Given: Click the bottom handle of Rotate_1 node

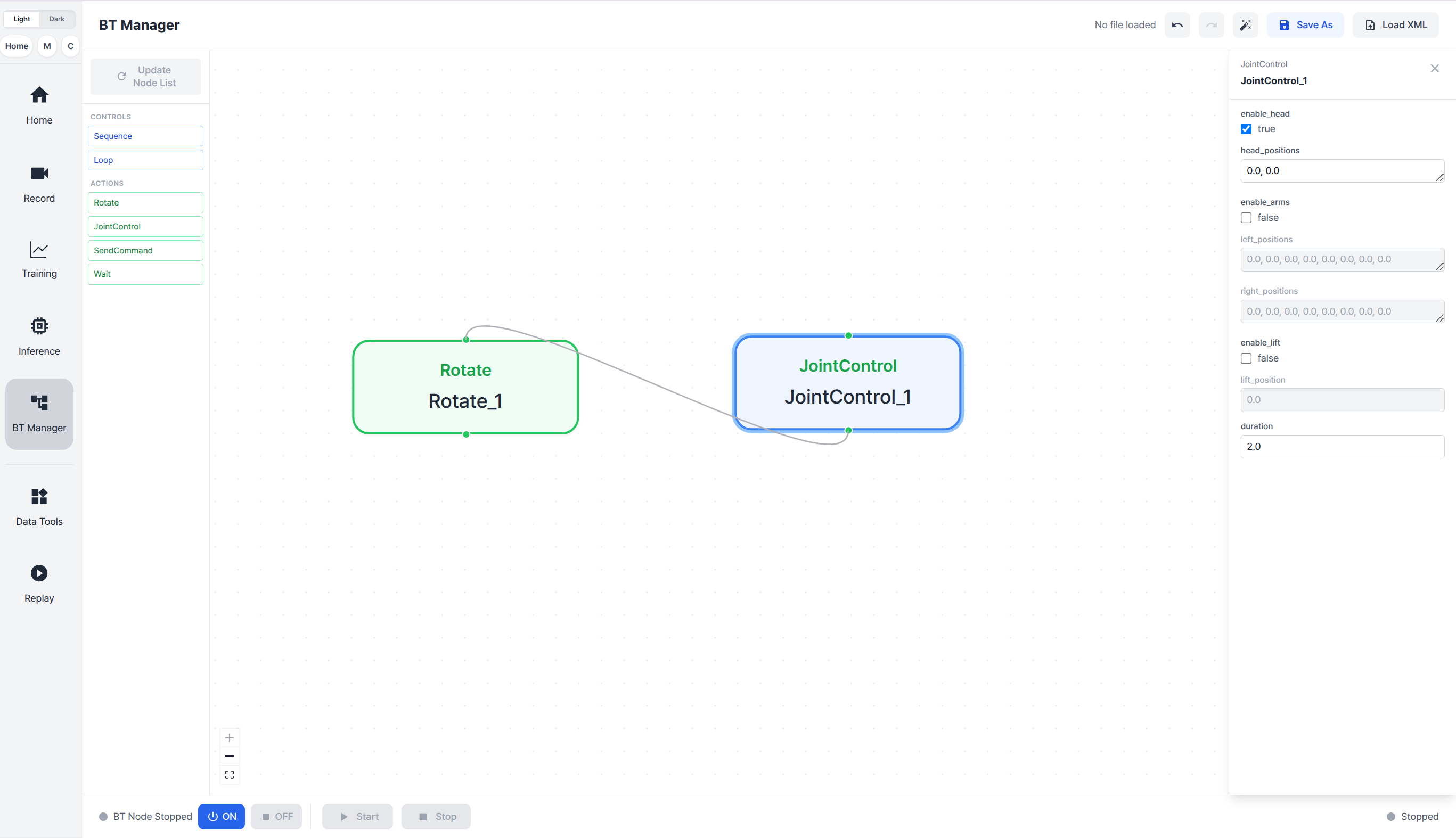Looking at the screenshot, I should click(466, 434).
